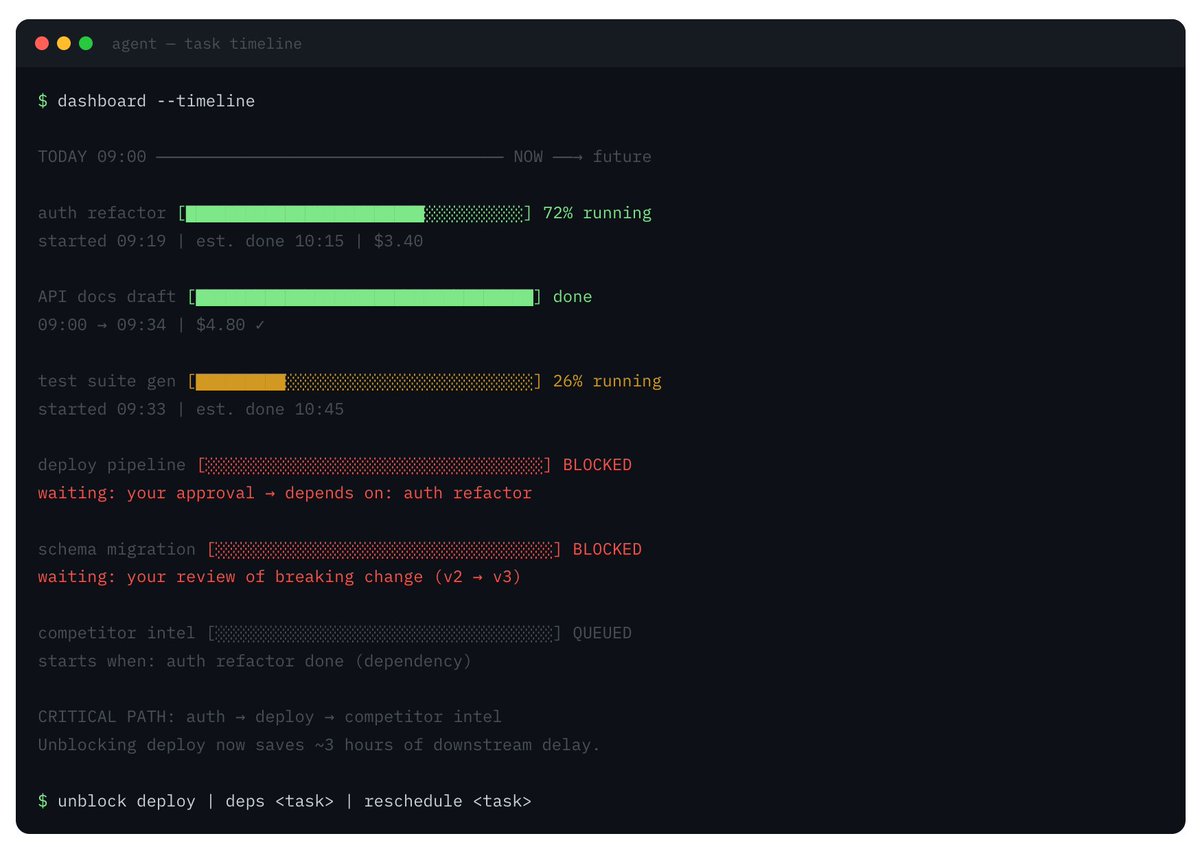1200x847 pixels.
Task: Click the checkmark after $4.80 cost
Action: pos(259,325)
